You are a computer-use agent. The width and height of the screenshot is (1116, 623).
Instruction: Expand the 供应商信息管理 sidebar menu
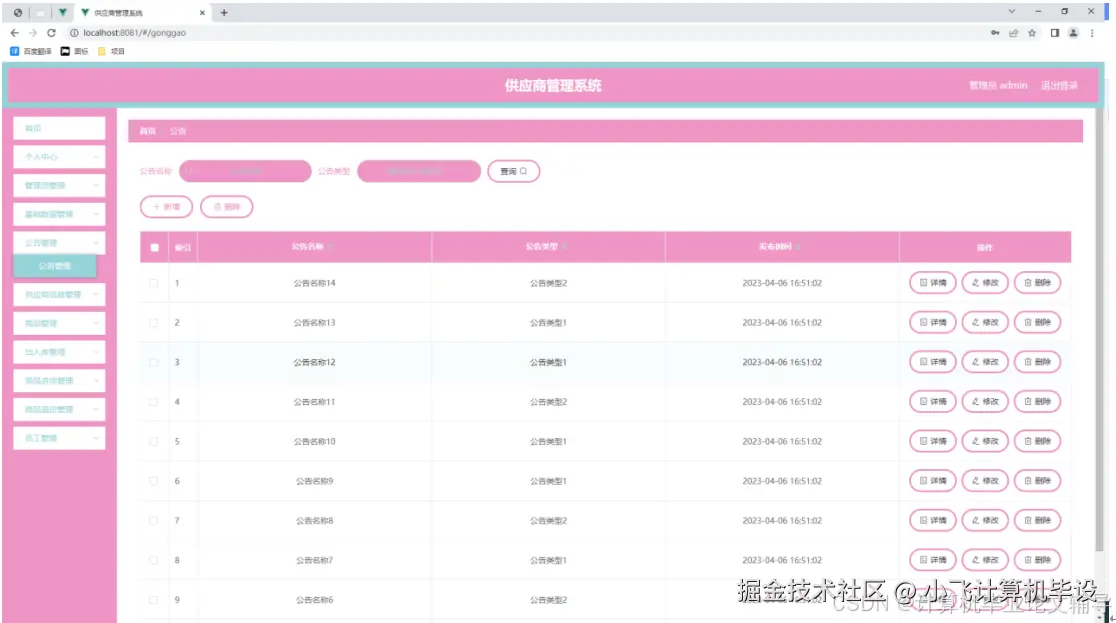(x=59, y=295)
